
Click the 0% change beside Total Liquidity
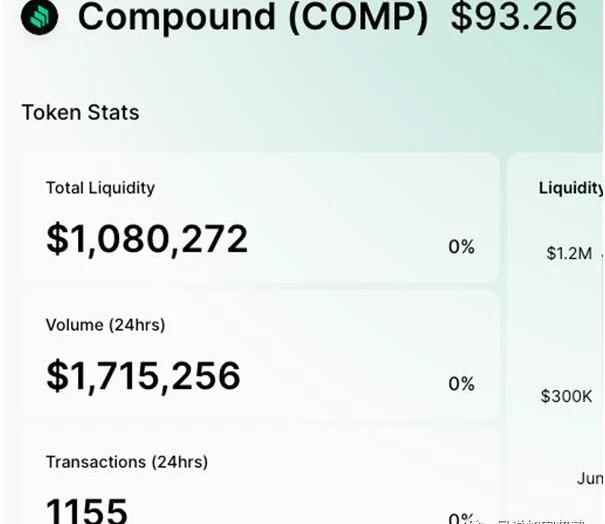tap(461, 247)
